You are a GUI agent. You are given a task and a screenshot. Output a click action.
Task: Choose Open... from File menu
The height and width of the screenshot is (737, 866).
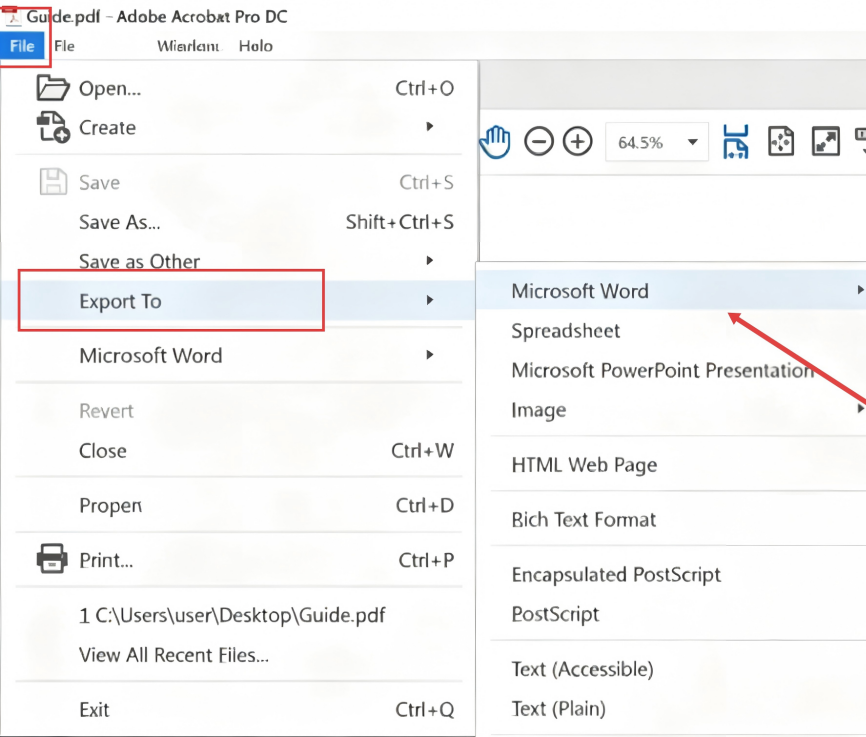238,88
